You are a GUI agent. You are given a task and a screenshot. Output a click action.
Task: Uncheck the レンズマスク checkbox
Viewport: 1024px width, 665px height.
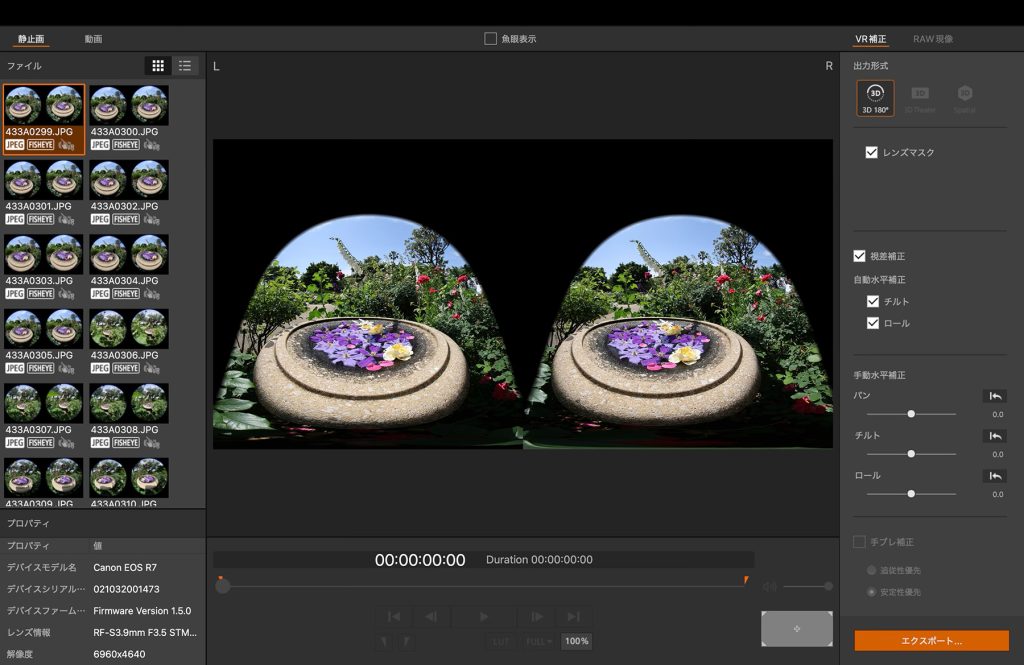click(x=872, y=153)
